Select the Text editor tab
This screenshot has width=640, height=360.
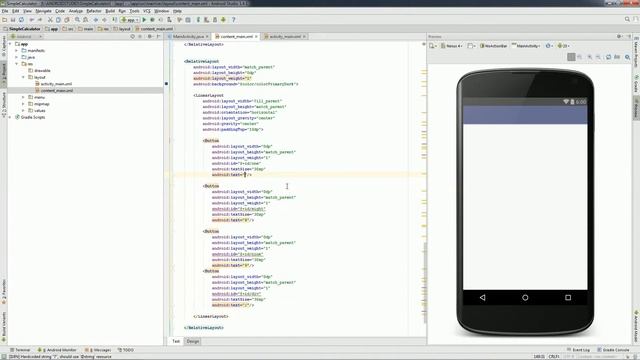click(176, 341)
